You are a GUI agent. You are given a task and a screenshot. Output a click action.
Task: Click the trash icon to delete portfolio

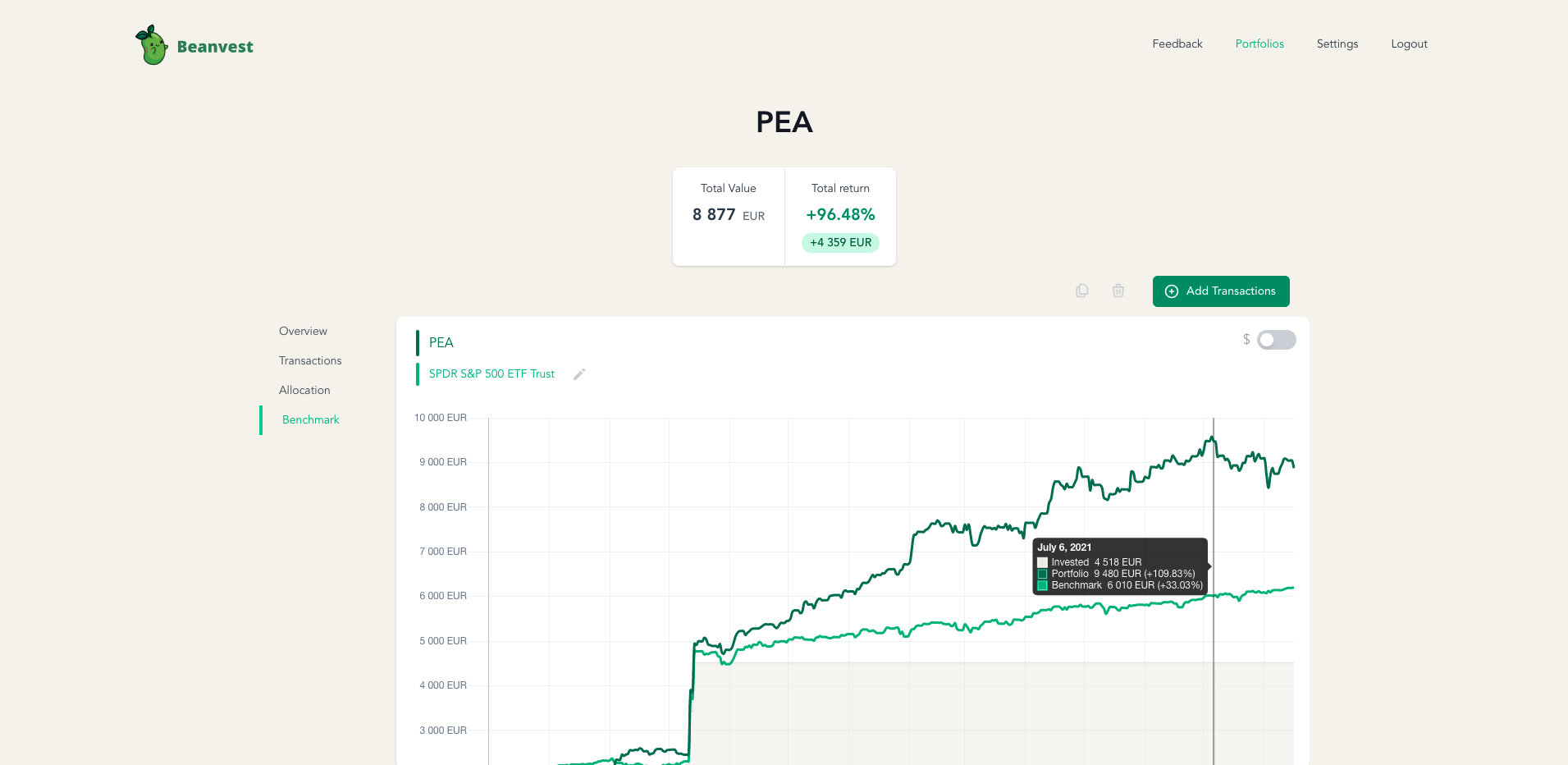[x=1118, y=291]
